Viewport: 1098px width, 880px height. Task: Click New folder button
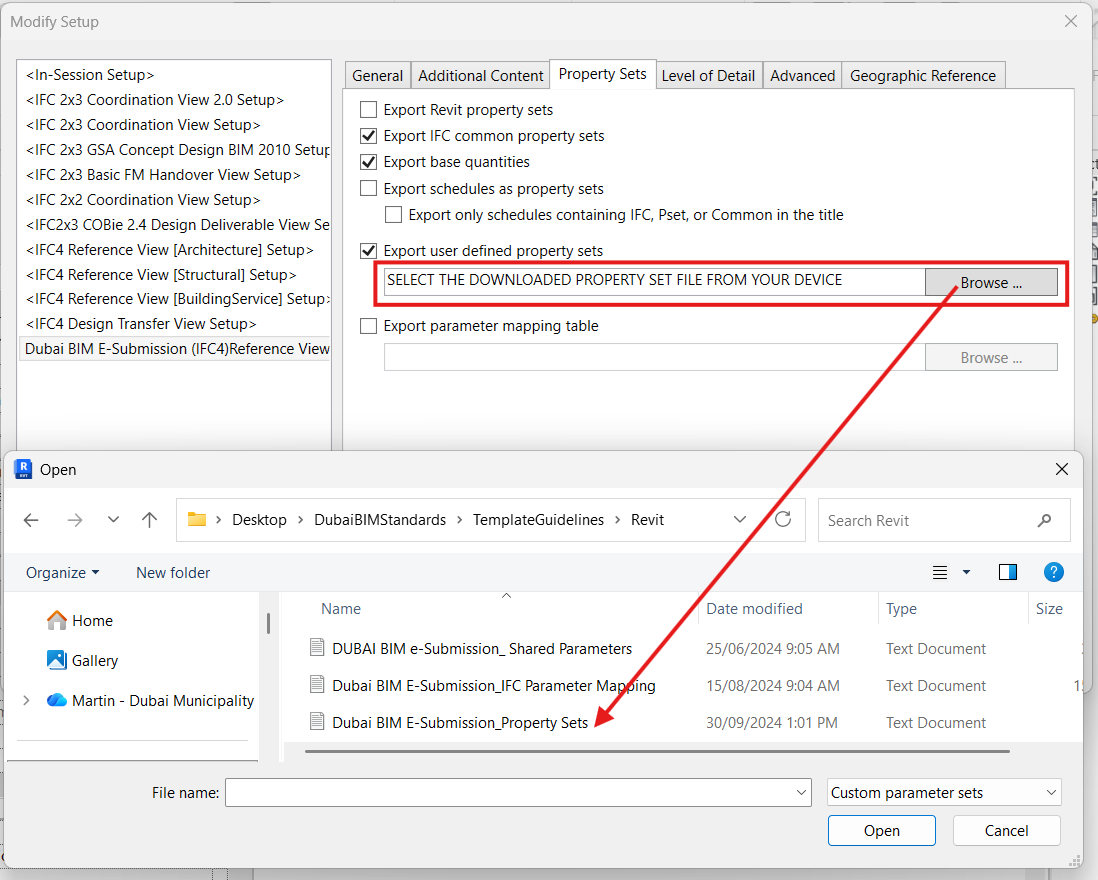pyautogui.click(x=173, y=573)
